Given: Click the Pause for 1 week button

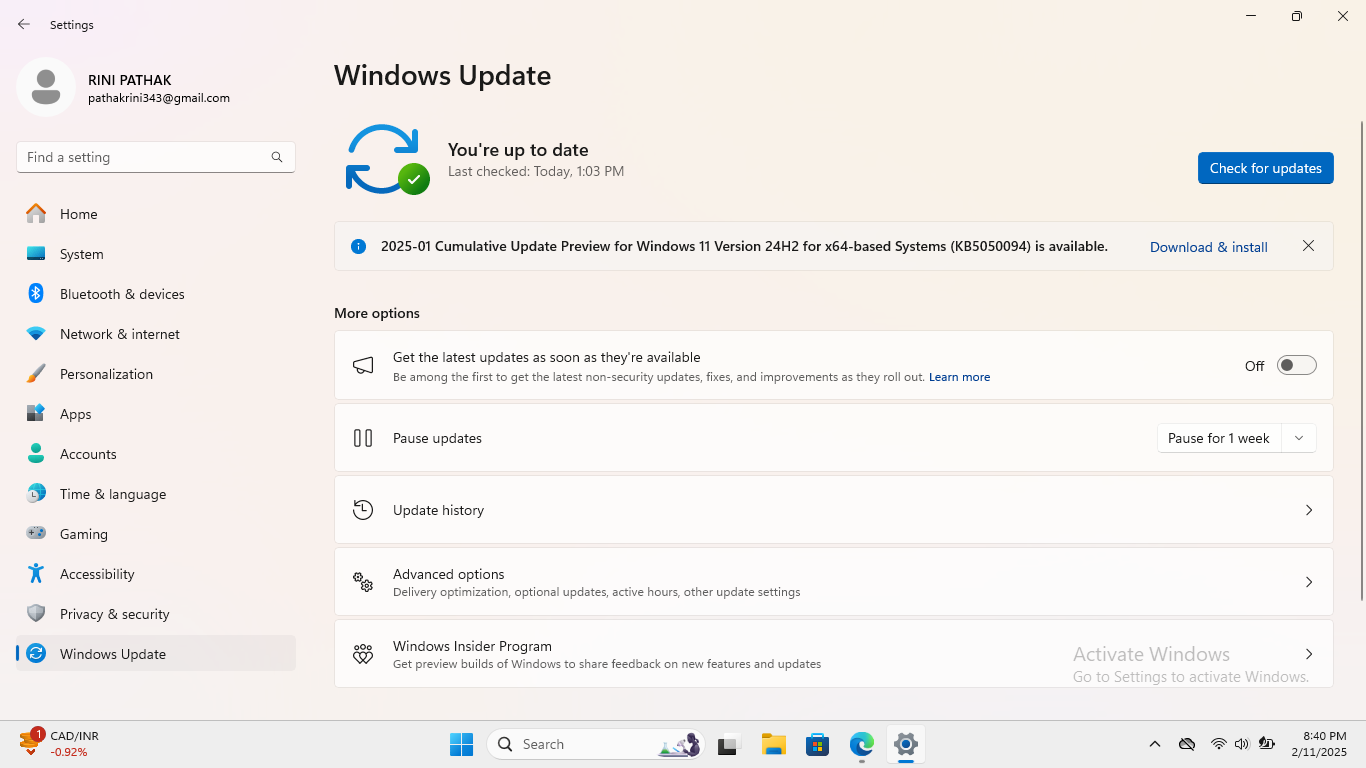Looking at the screenshot, I should [1219, 438].
